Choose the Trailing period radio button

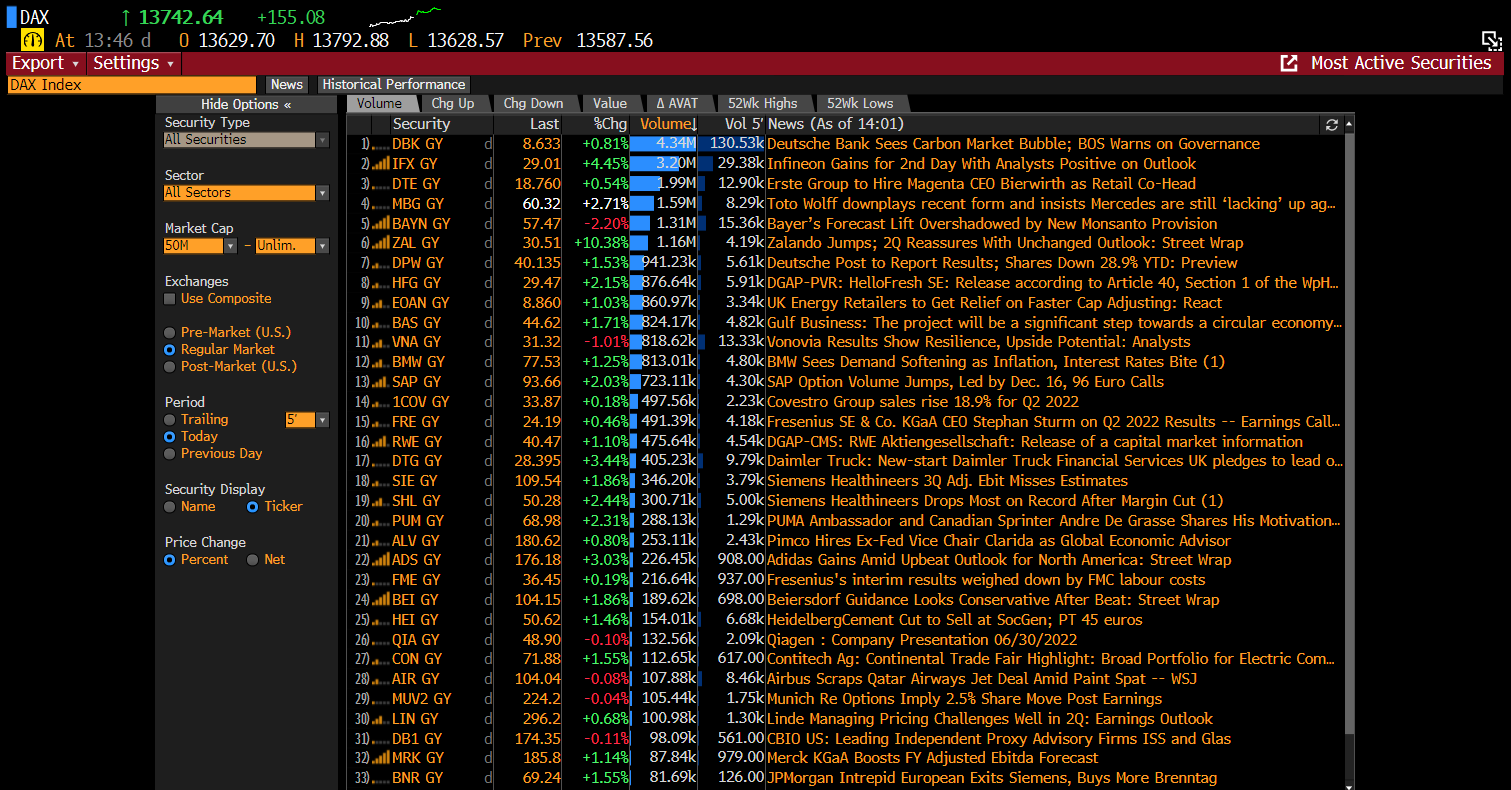170,420
